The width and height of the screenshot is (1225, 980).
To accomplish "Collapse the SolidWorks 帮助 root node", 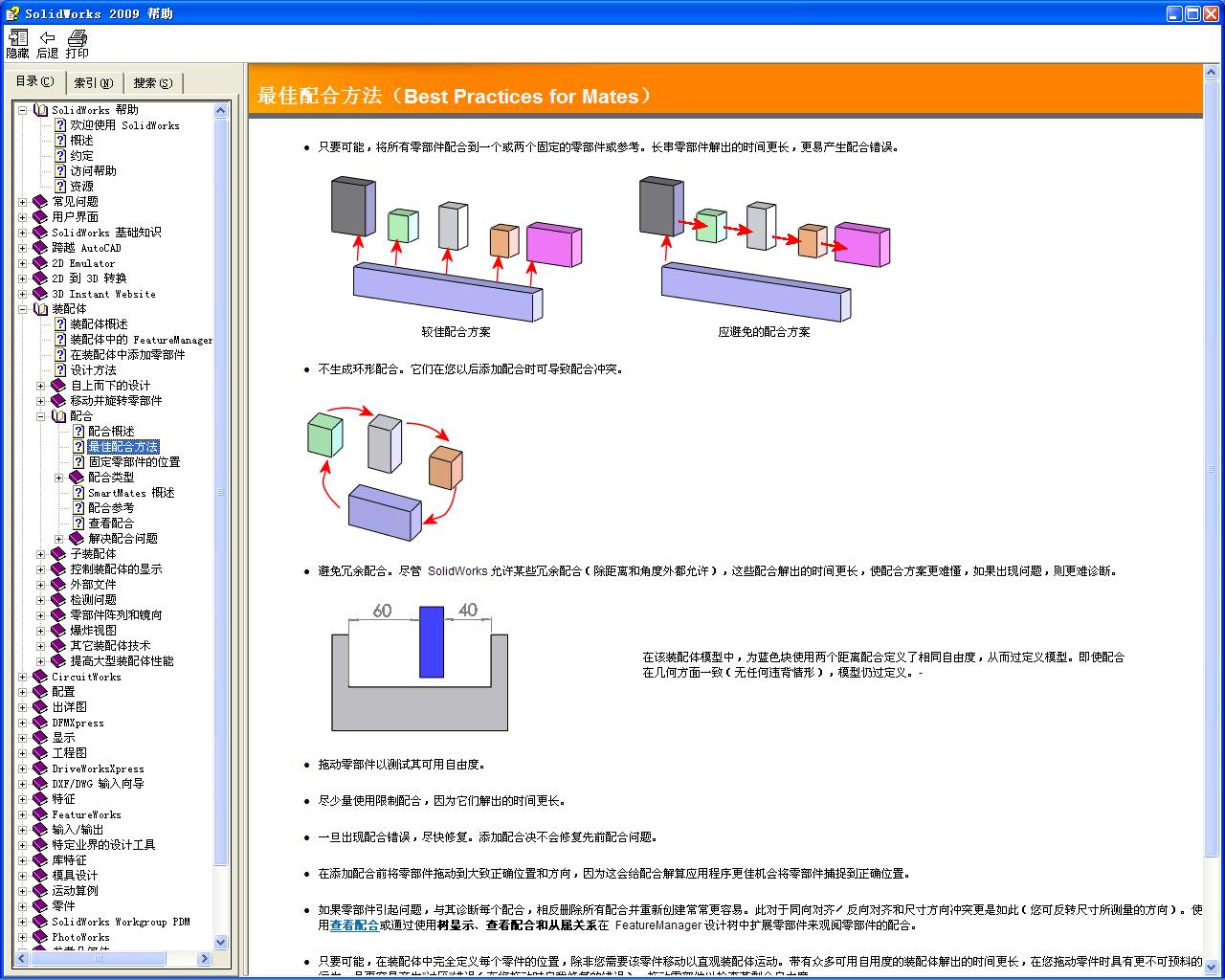I will pos(23,110).
